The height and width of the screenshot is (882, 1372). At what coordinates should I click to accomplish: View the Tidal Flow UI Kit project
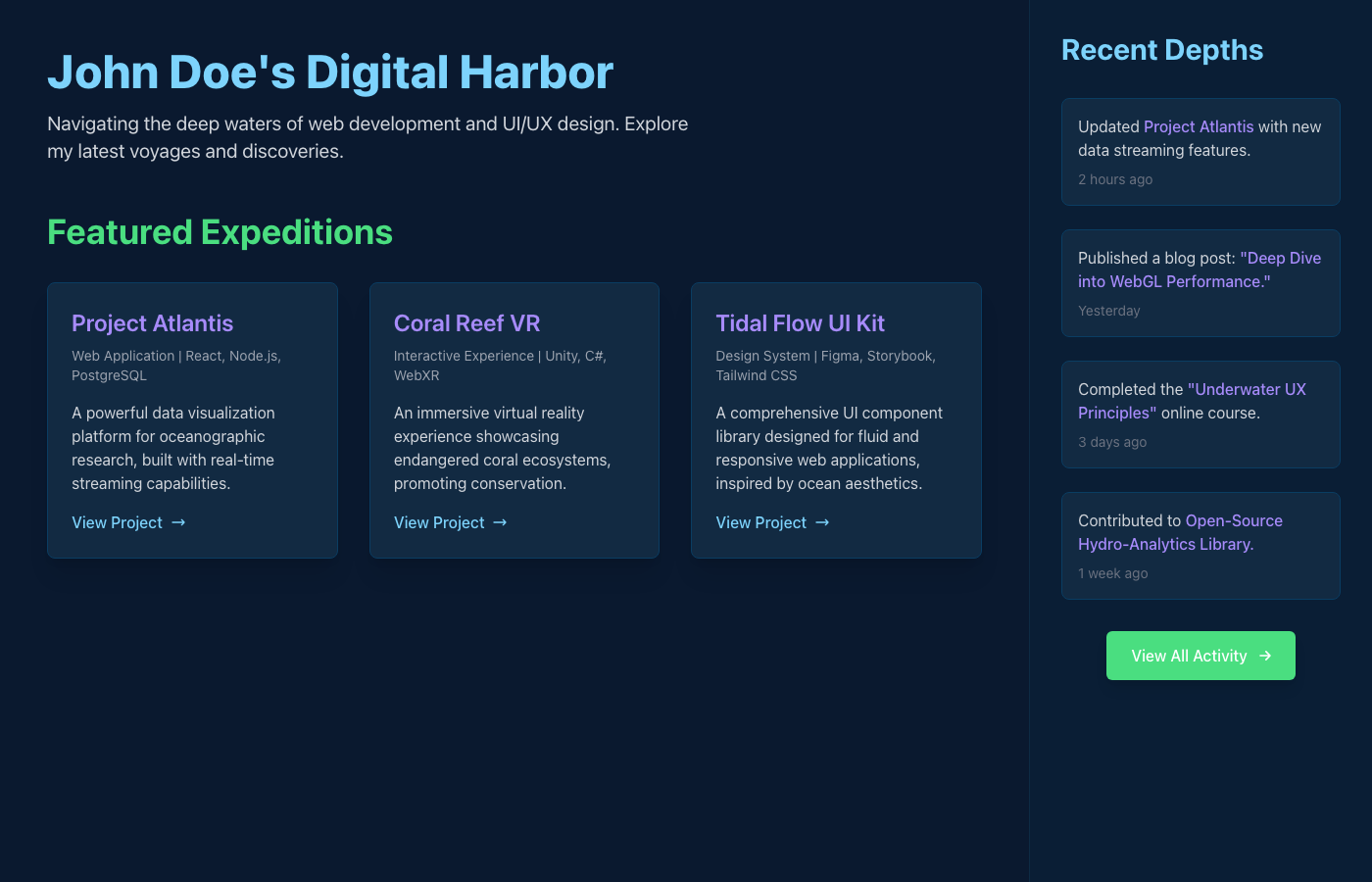pyautogui.click(x=761, y=522)
